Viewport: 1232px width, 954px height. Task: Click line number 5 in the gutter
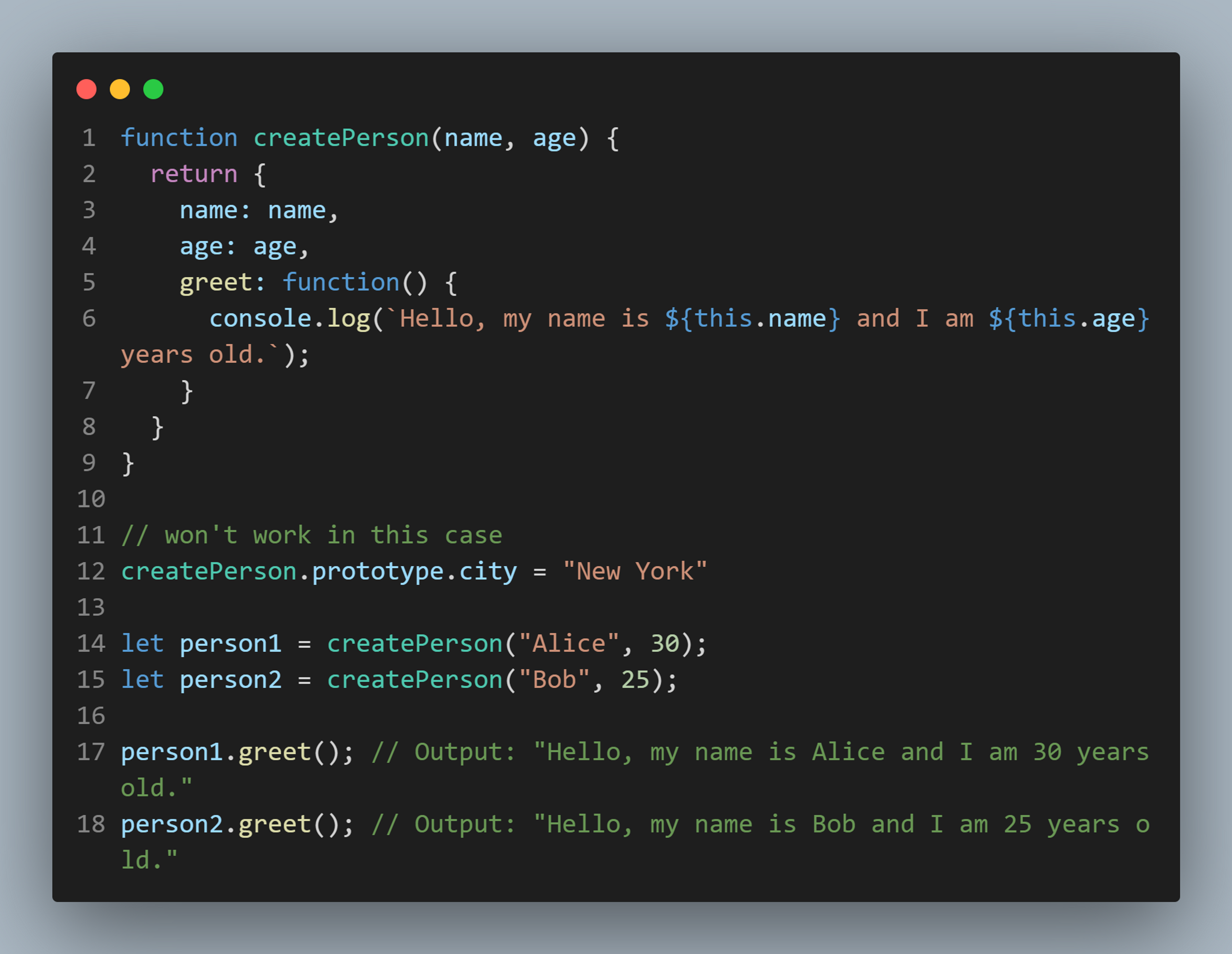point(89,282)
